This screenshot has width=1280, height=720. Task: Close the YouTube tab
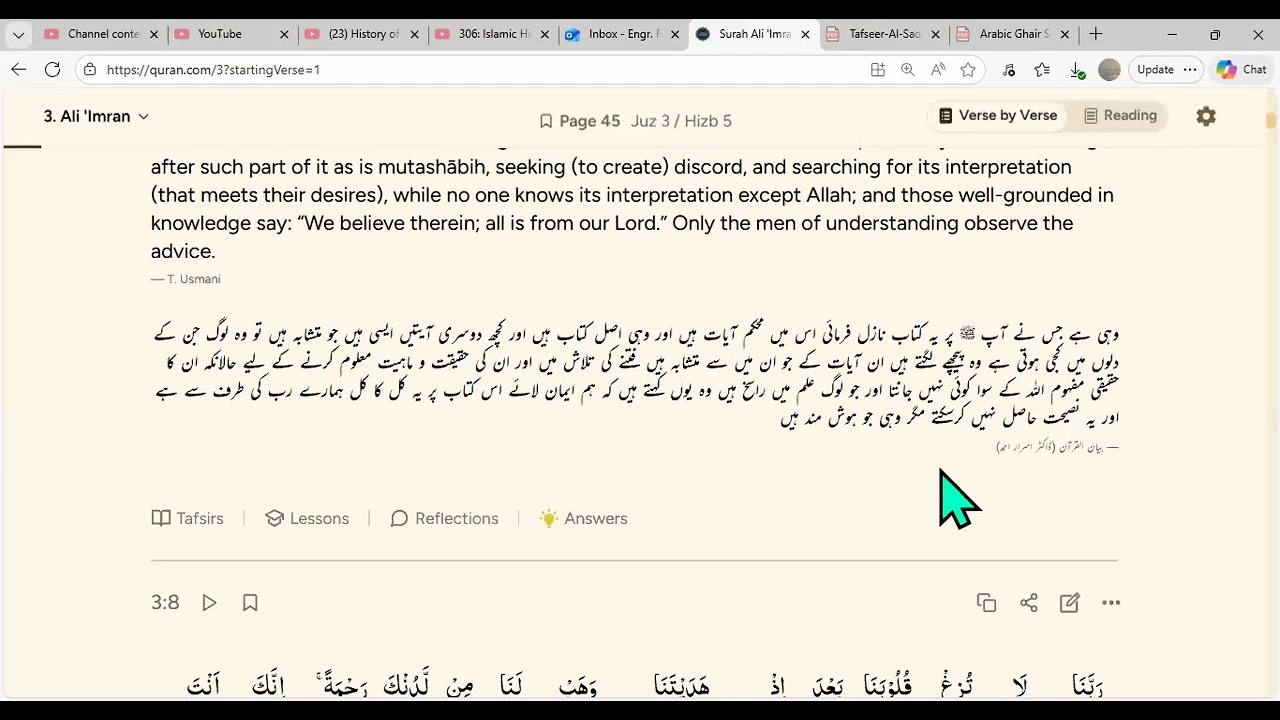point(284,34)
